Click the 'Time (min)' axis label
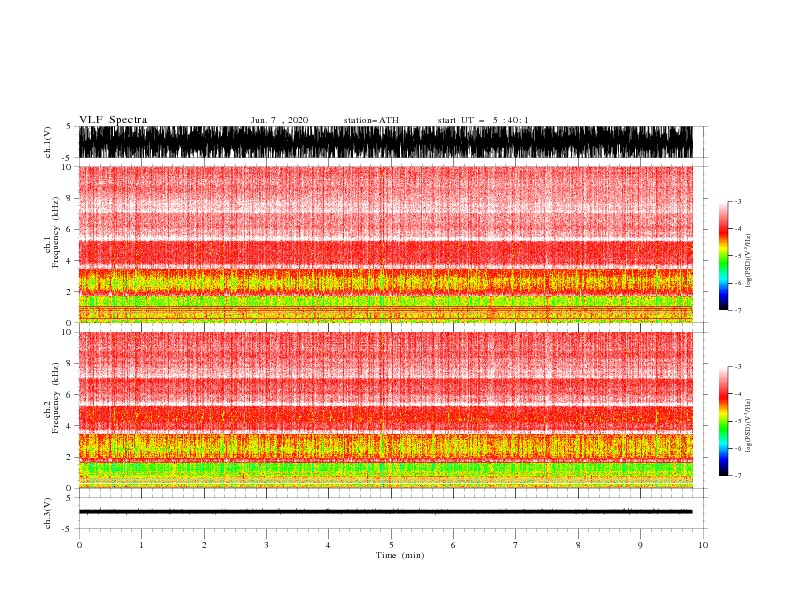 point(400,555)
